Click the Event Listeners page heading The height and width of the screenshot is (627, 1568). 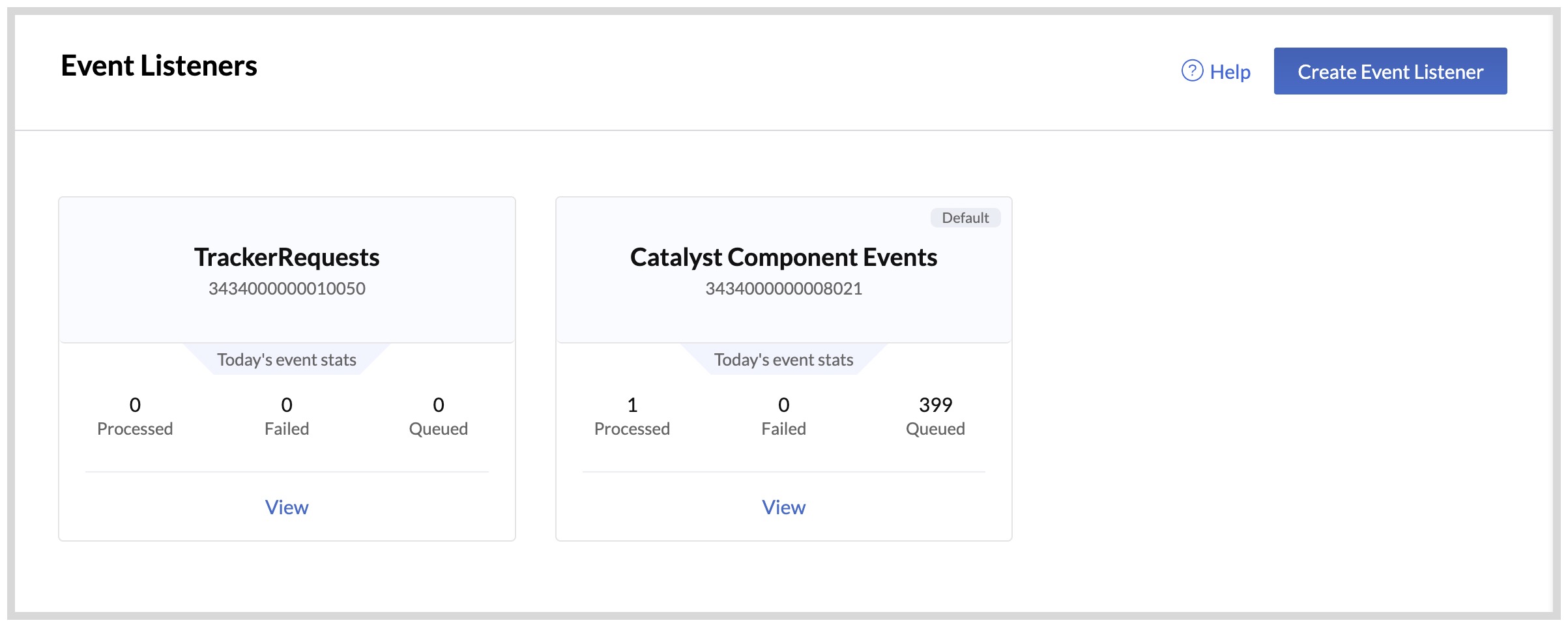click(160, 65)
